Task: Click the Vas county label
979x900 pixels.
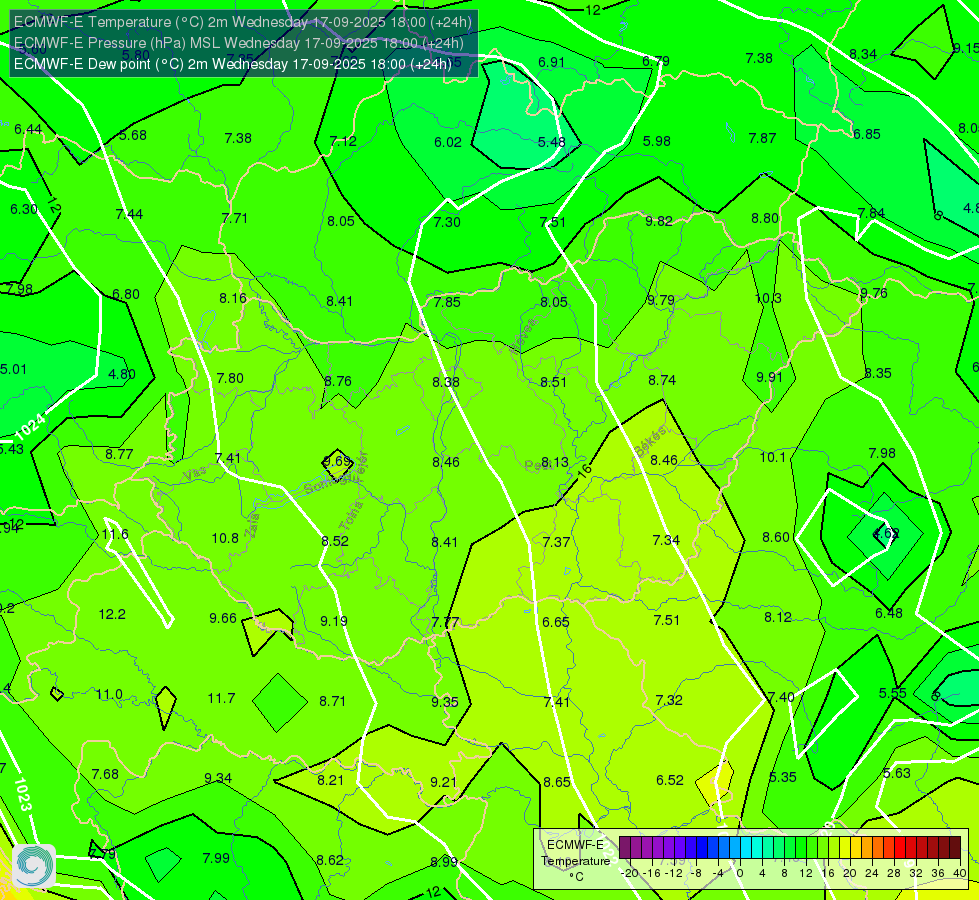Action: tap(194, 475)
